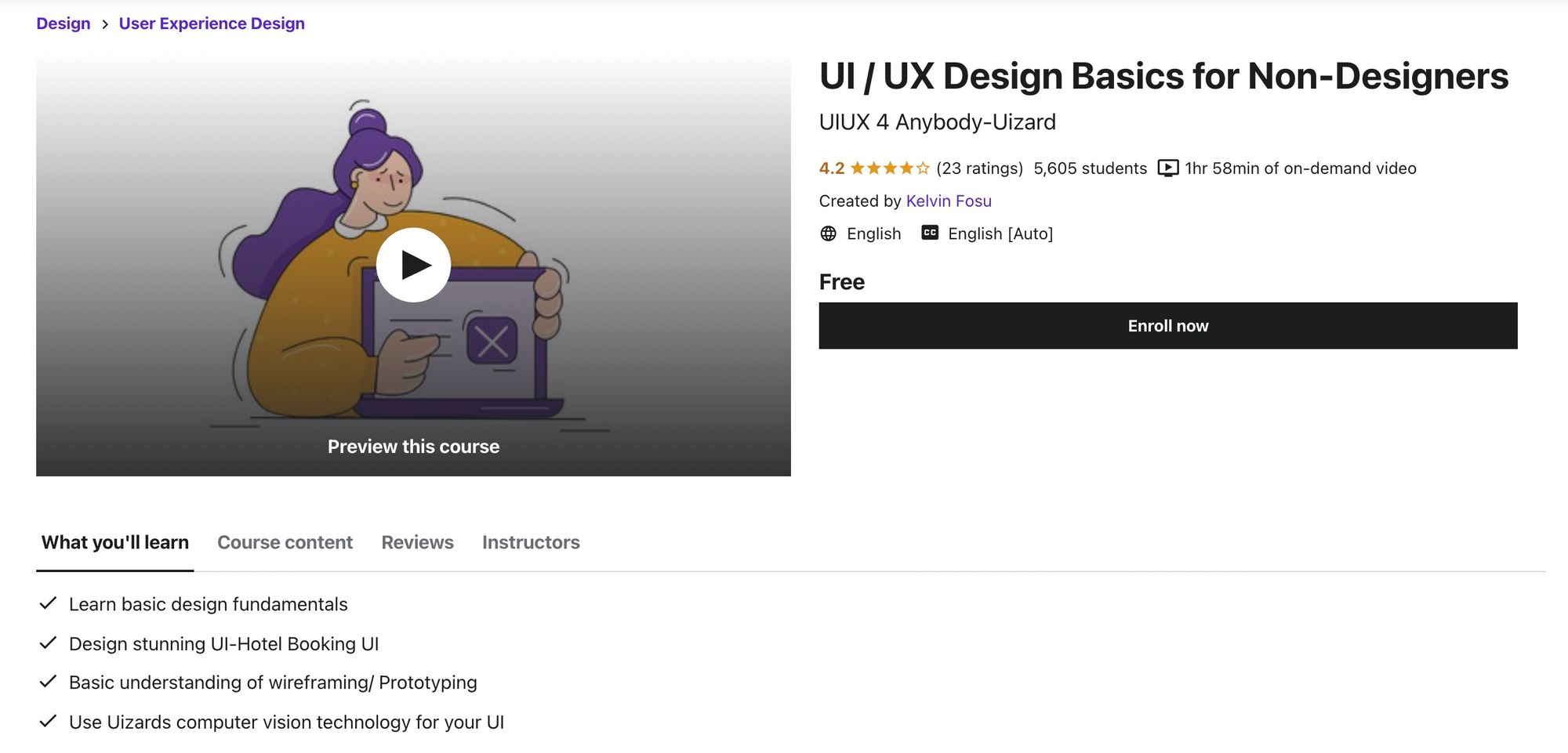Click the checkmark beside wireframing/Prototyping point
Viewport: 1568px width, 753px height.
pos(46,682)
